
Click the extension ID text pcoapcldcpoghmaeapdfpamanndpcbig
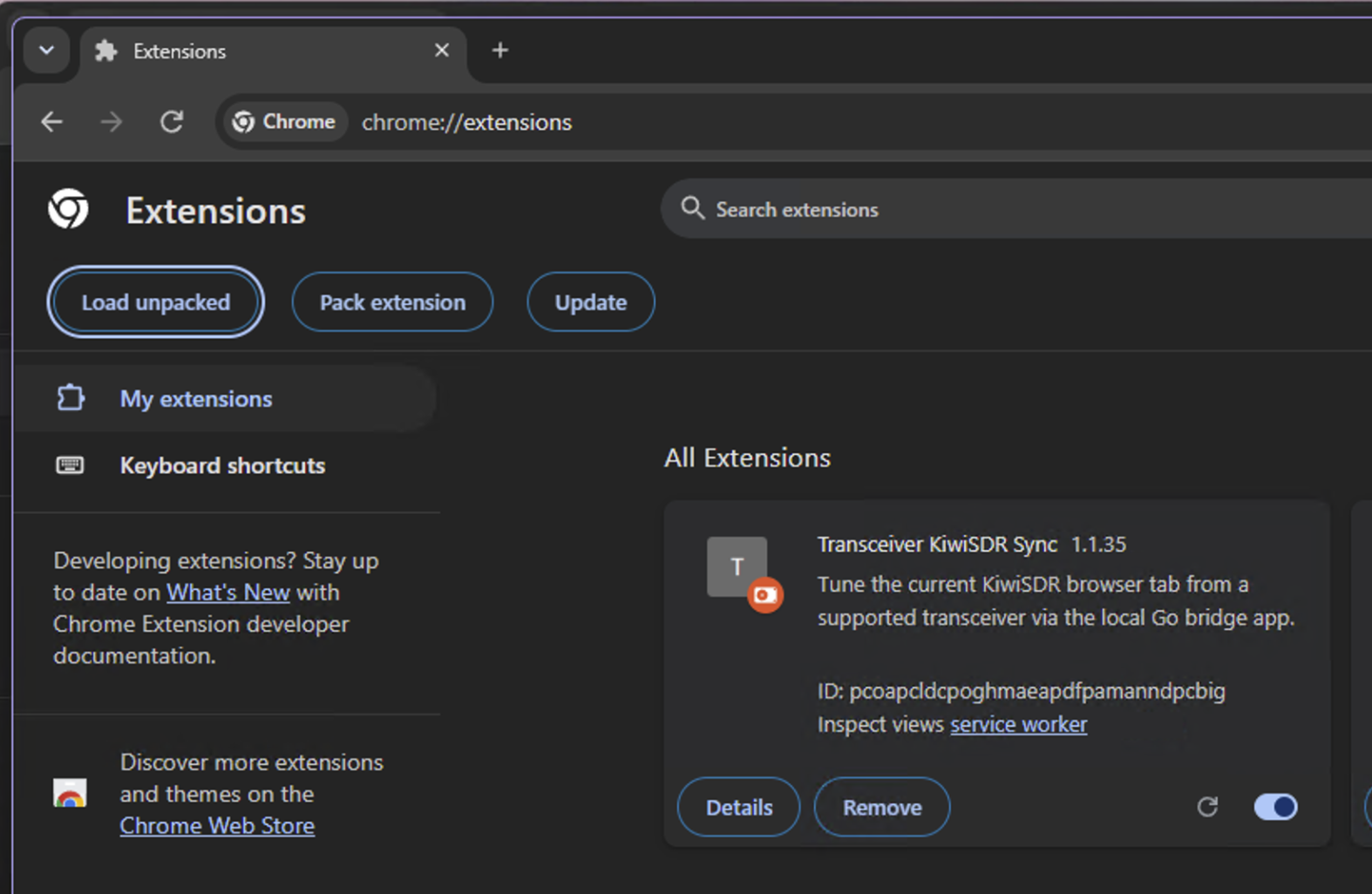pos(1037,692)
